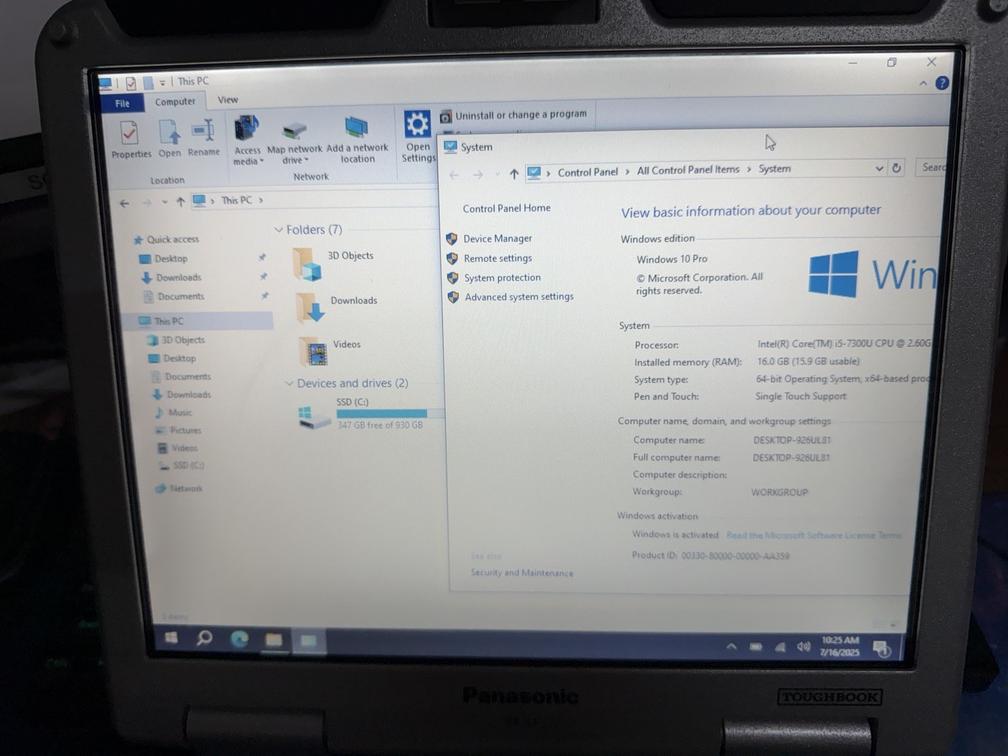1008x756 pixels.
Task: Open the System address bar history dropdown
Action: click(879, 169)
